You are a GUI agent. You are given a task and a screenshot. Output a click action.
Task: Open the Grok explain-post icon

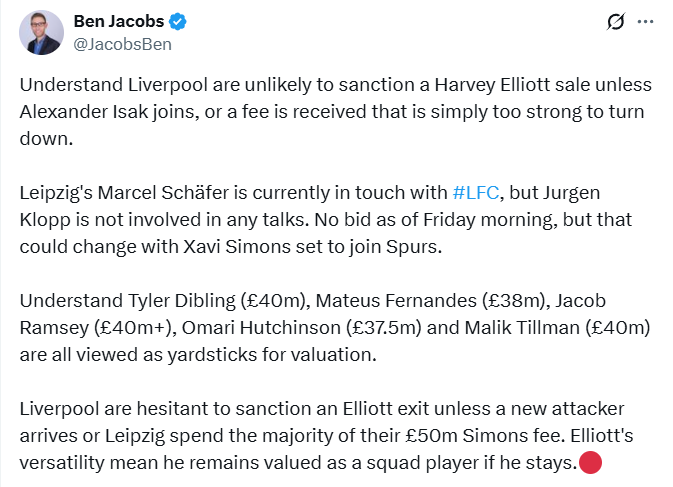(616, 21)
